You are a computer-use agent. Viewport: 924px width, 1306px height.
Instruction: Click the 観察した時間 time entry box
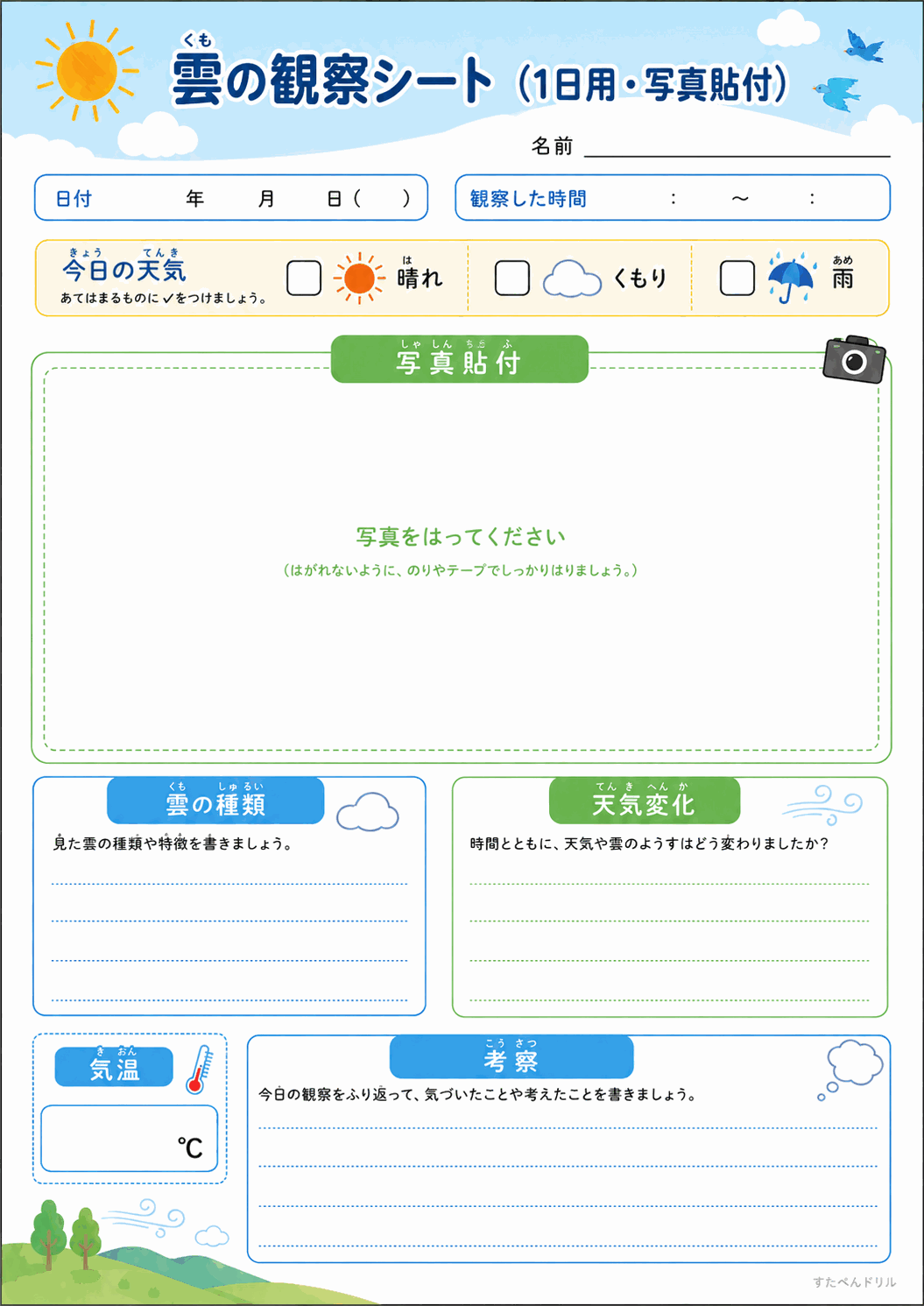click(673, 198)
